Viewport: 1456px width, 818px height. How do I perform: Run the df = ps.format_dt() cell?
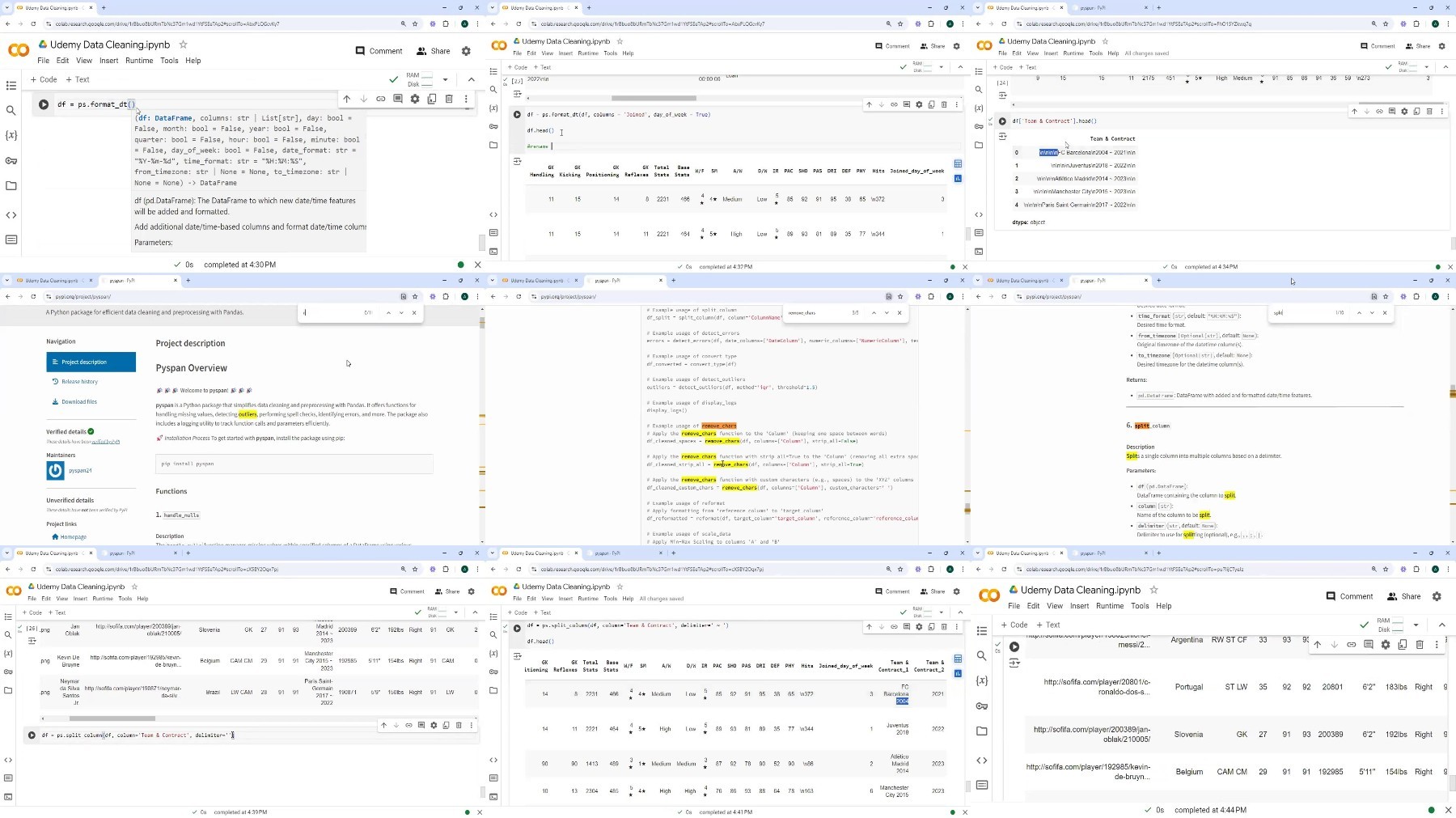(x=44, y=104)
